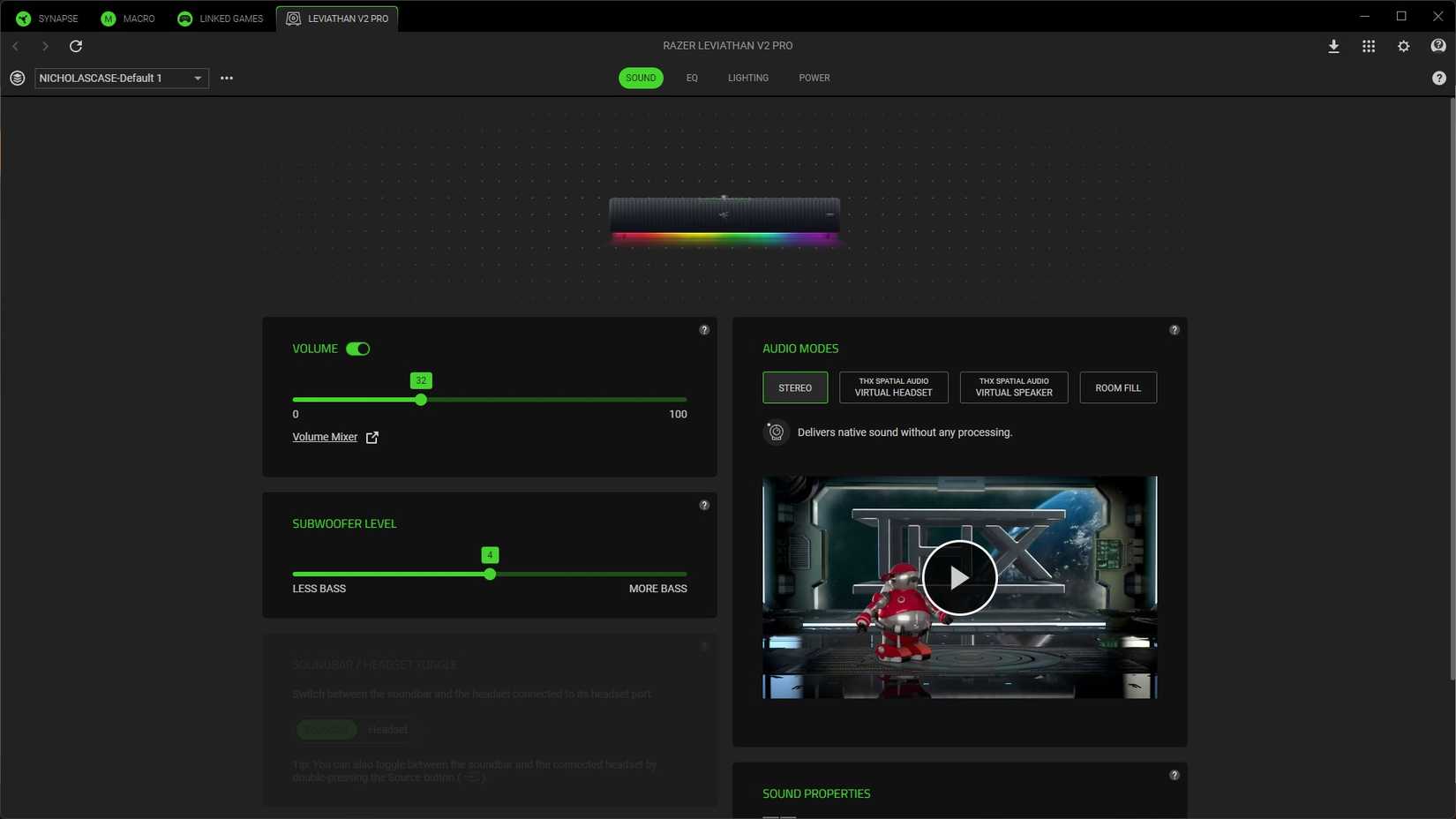The image size is (1456, 819).
Task: Select THX Spatial Audio Virtual Headset
Action: point(892,387)
